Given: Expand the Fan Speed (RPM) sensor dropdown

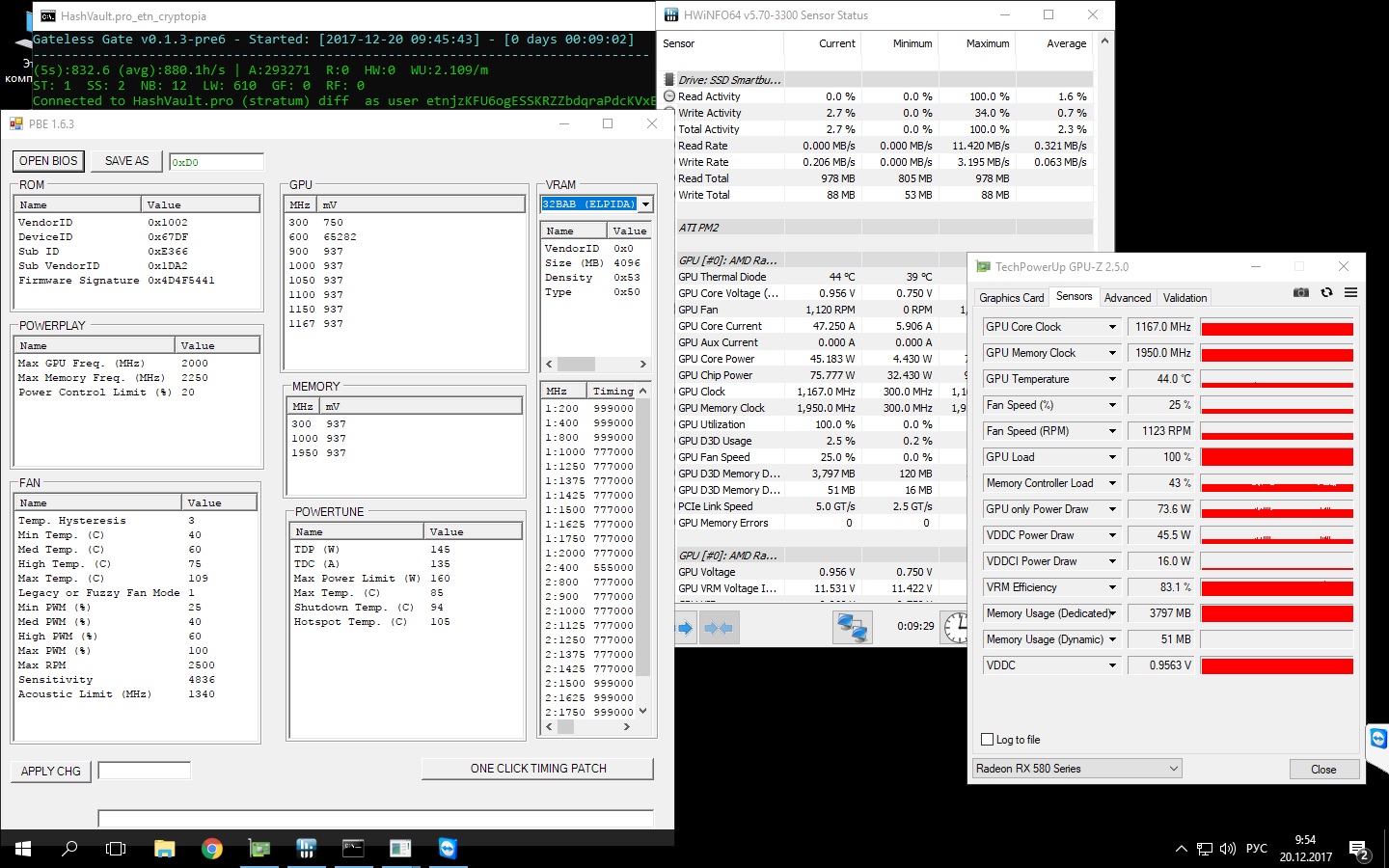Looking at the screenshot, I should pyautogui.click(x=1112, y=431).
